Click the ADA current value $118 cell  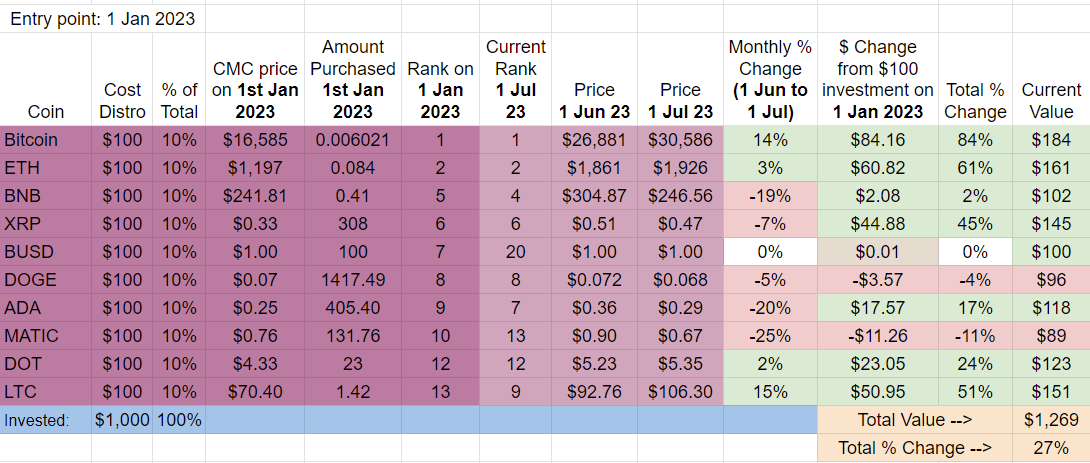pos(1051,308)
